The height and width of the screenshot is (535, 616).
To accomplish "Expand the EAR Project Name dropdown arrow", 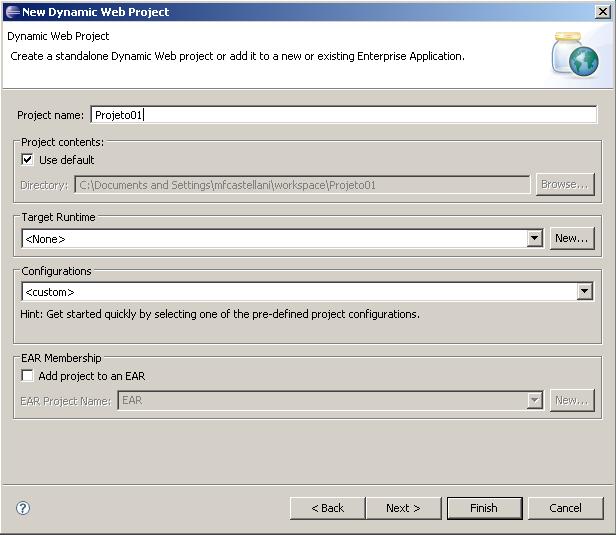I will pos(534,400).
